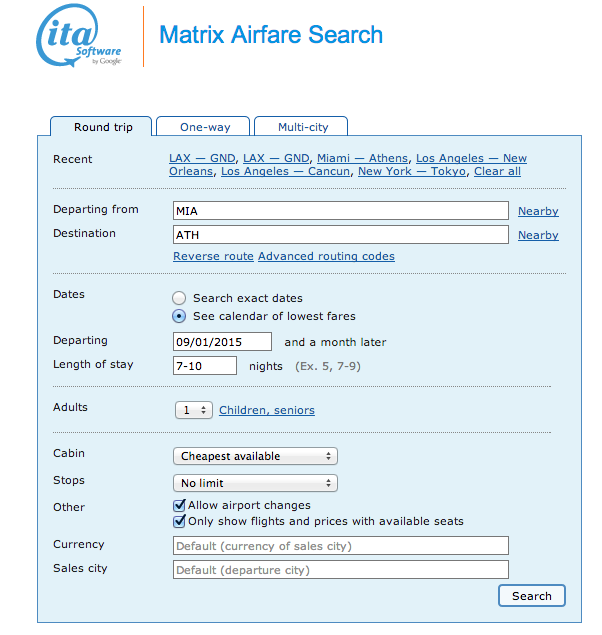Click the Children, seniors link

point(267,410)
